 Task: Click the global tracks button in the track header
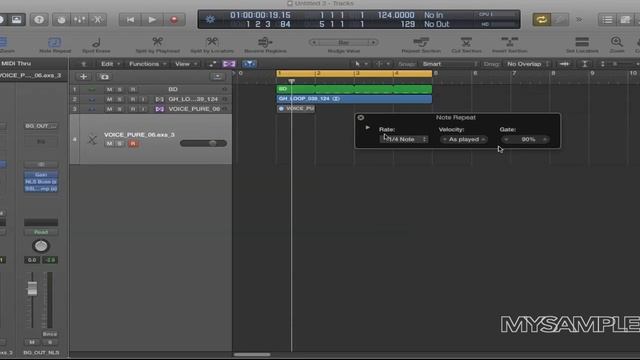coord(217,76)
